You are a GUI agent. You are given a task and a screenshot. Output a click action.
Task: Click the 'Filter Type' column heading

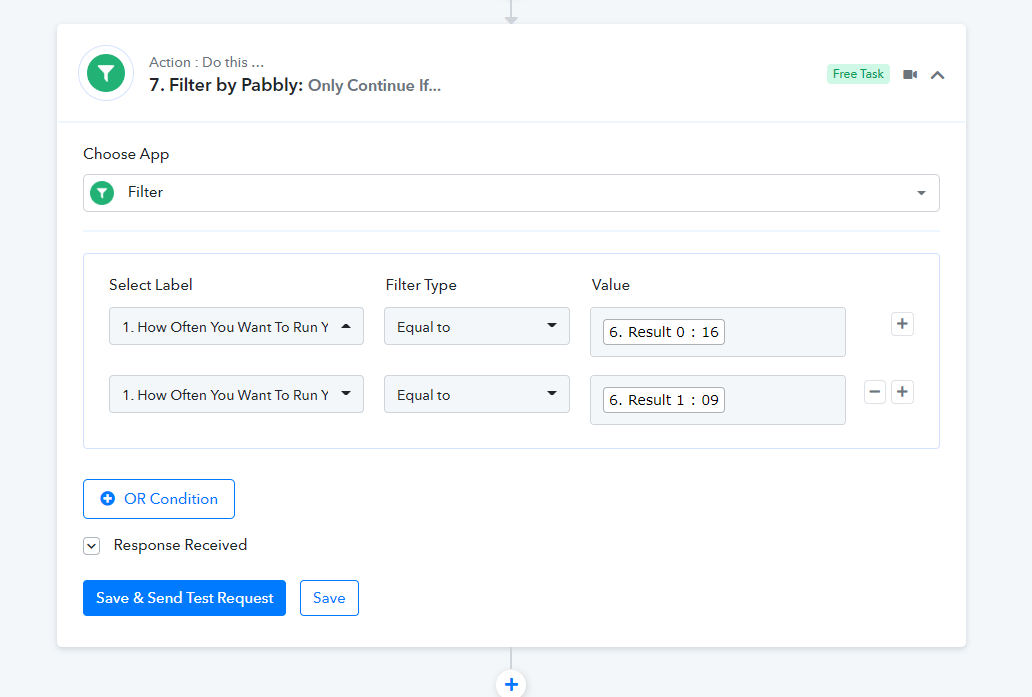tap(421, 285)
